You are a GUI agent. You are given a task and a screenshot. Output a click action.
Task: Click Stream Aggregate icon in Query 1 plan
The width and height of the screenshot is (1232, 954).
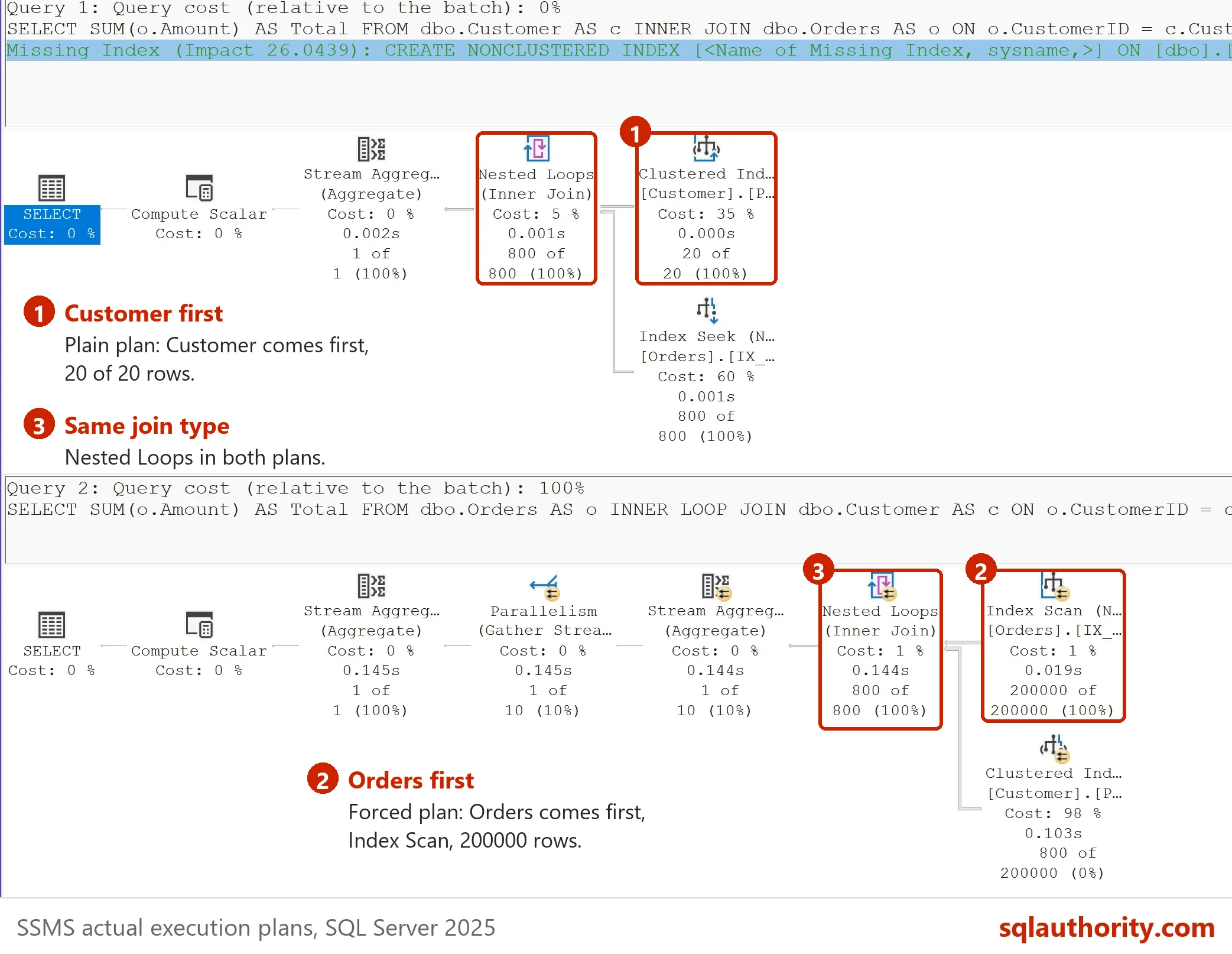click(372, 149)
